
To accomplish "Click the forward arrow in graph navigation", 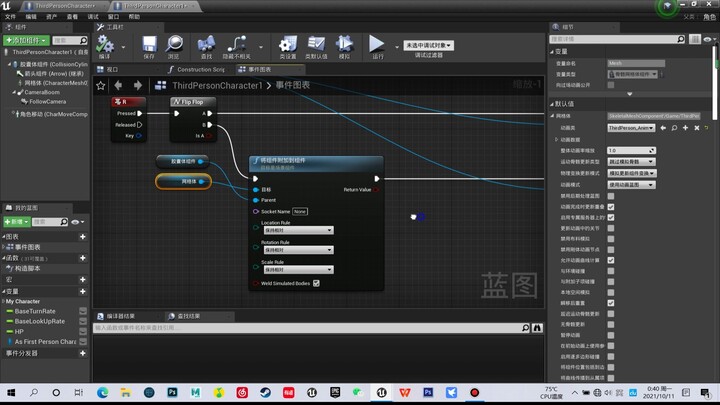I will tap(138, 85).
